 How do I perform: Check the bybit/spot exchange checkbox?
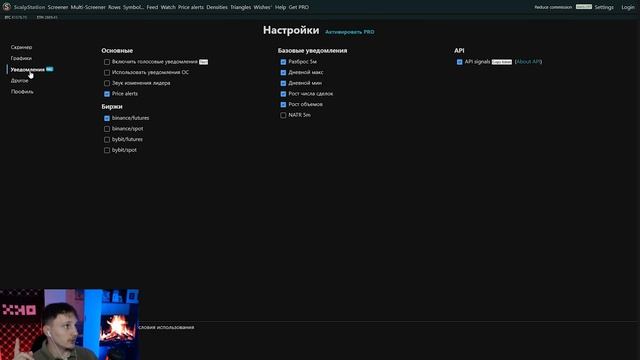[x=107, y=150]
